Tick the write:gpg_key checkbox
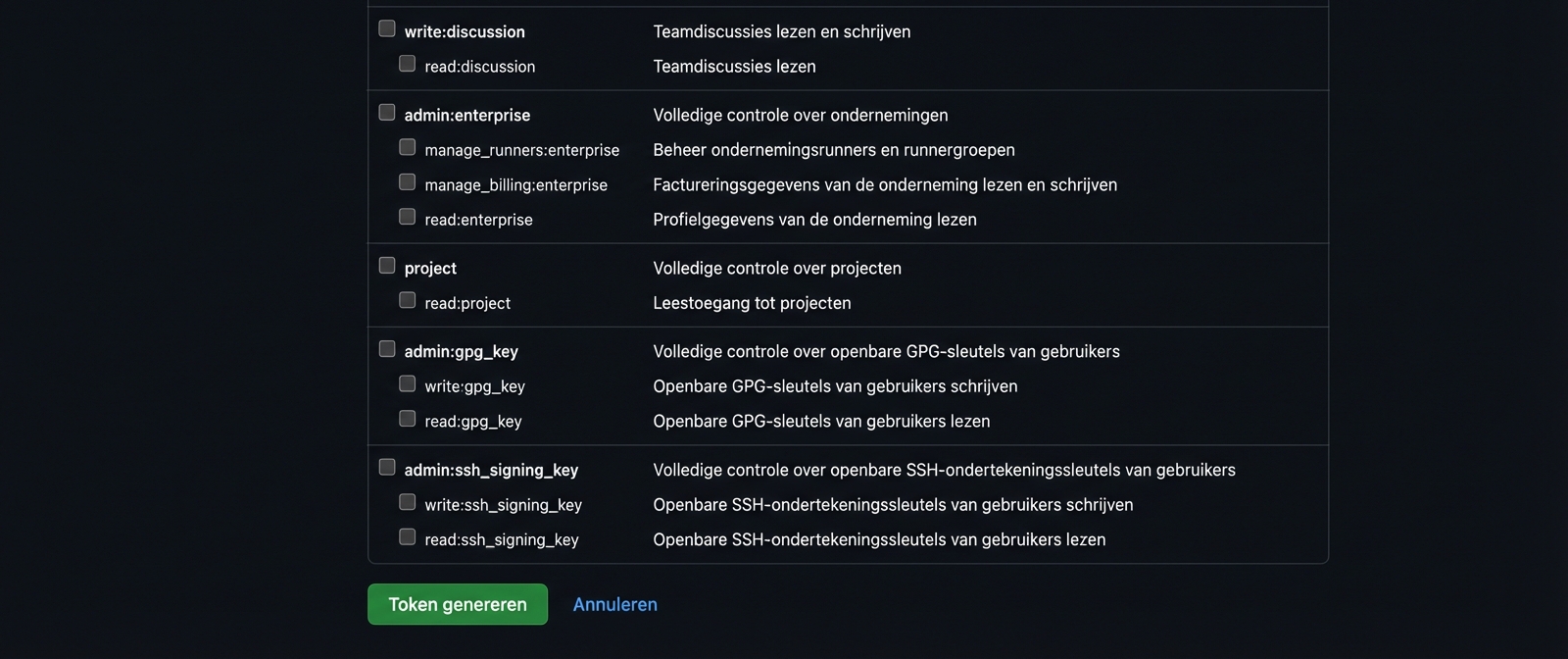The image size is (1568, 659). click(x=408, y=383)
